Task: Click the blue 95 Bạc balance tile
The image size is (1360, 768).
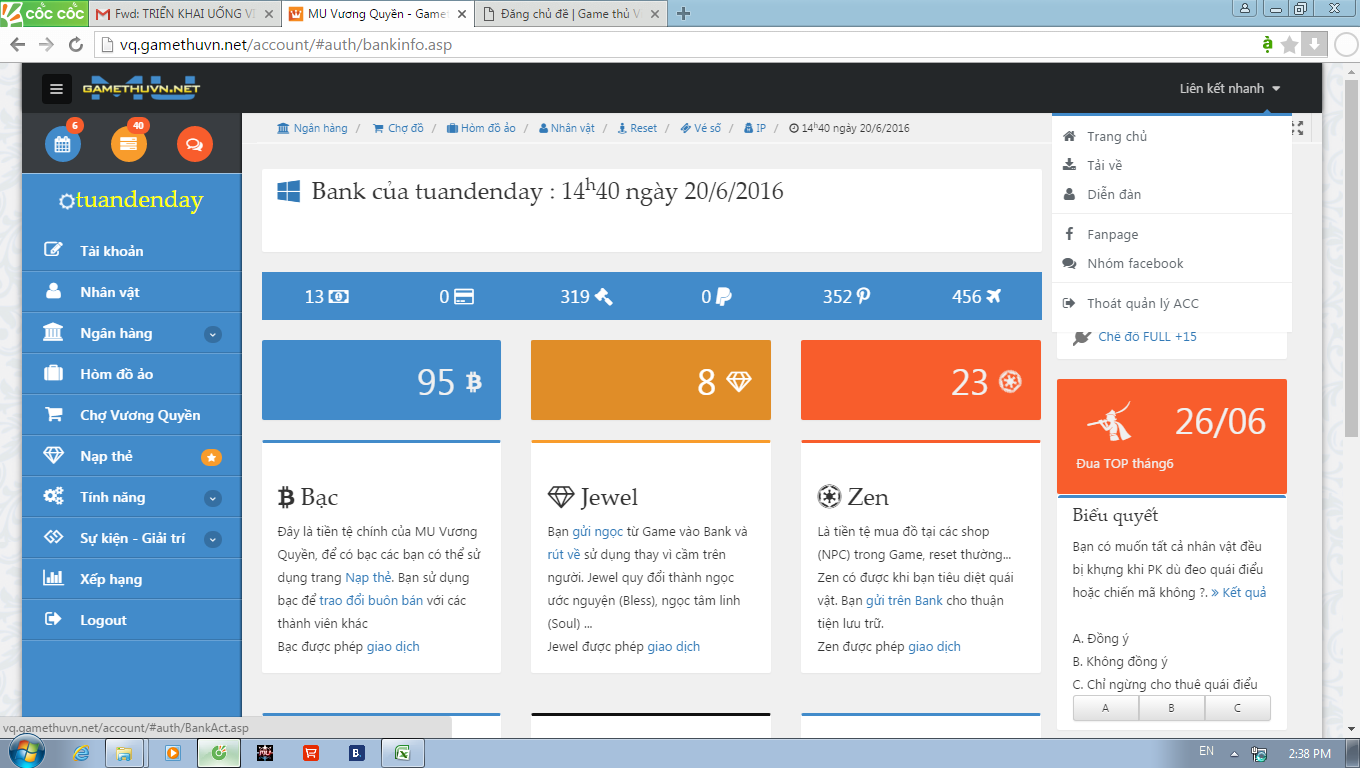Action: (381, 381)
